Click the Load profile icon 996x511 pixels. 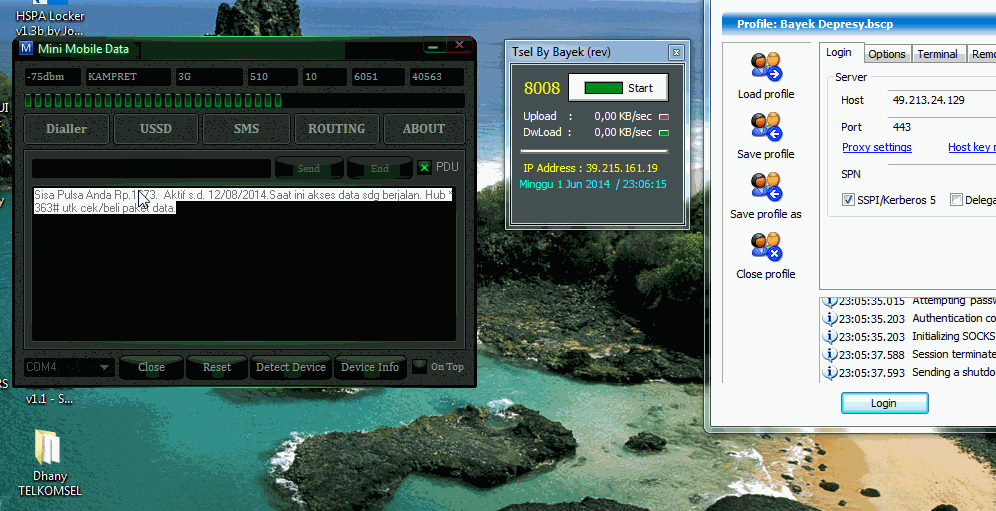pyautogui.click(x=765, y=67)
